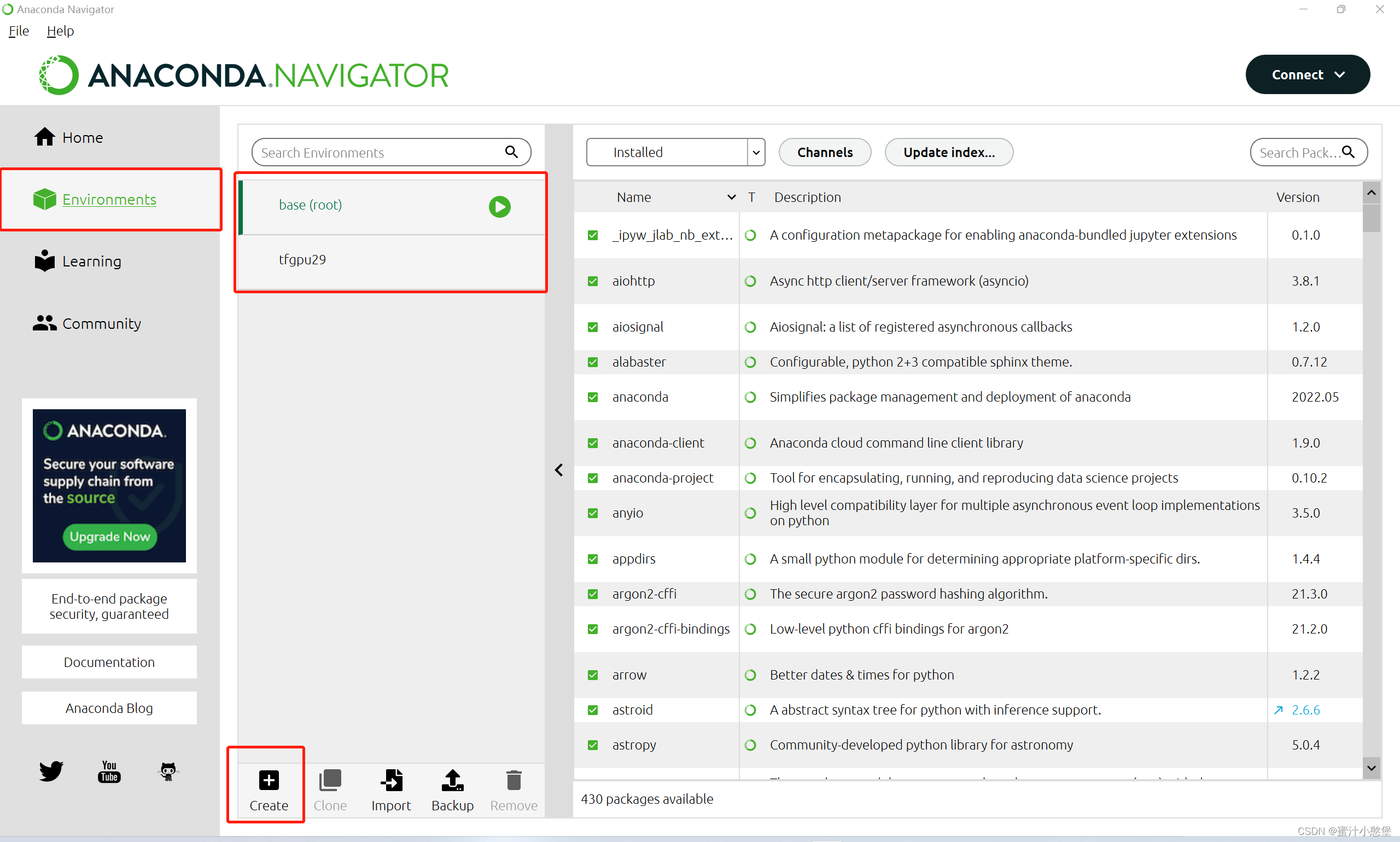Open the Learning section
This screenshot has width=1400, height=842.
(77, 261)
